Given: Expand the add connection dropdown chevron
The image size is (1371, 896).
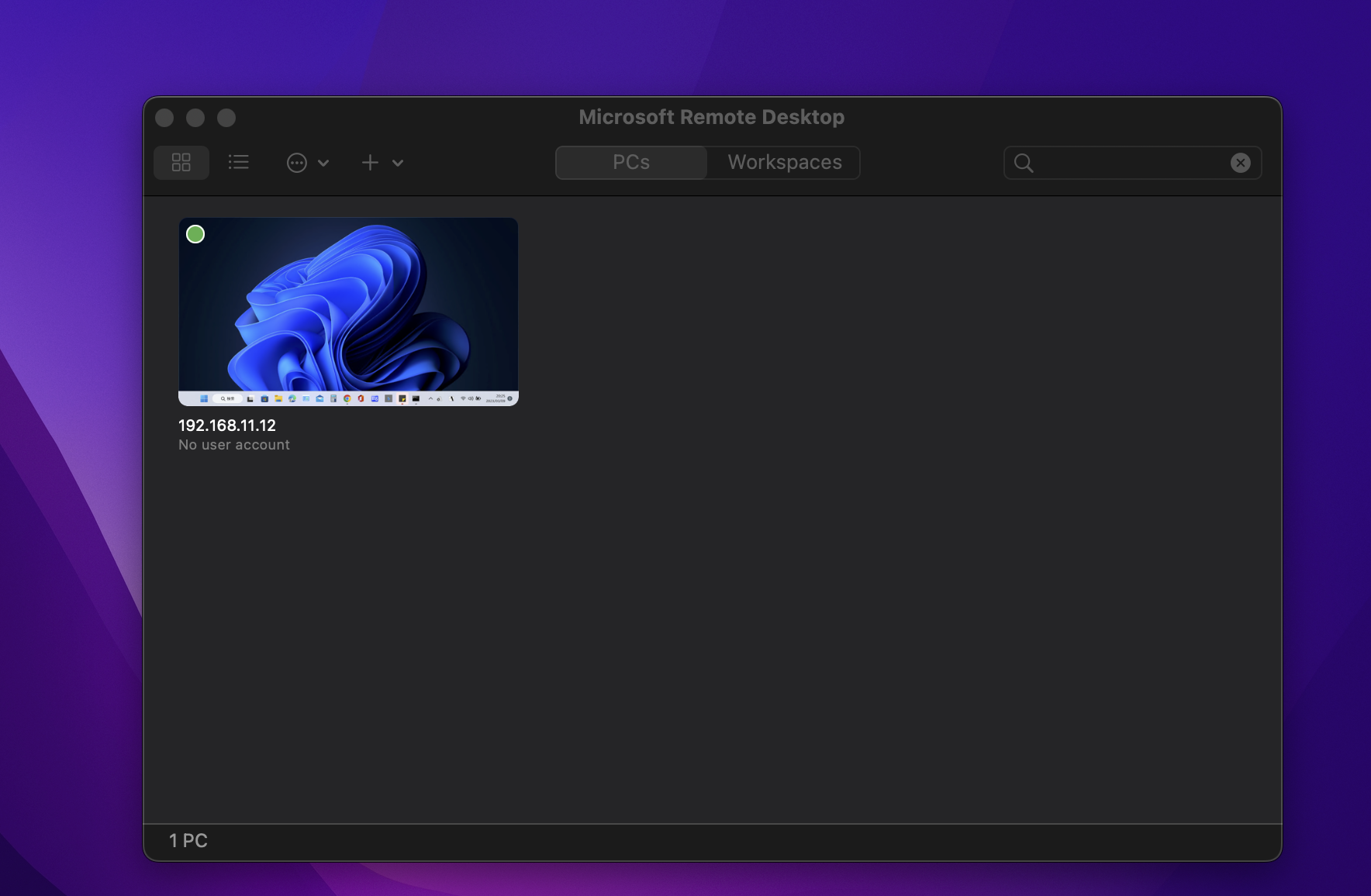Looking at the screenshot, I should tap(397, 164).
